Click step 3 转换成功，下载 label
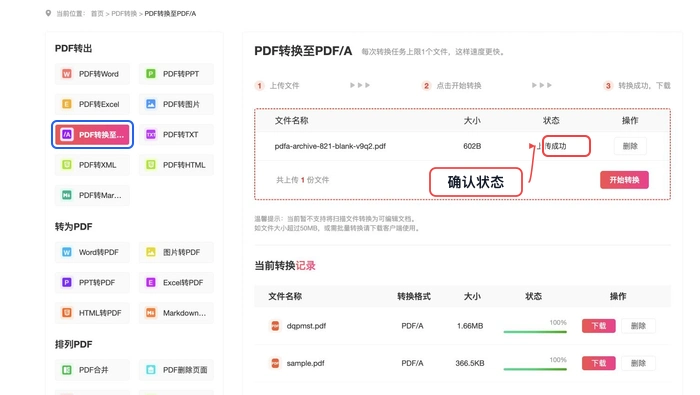 point(644,86)
